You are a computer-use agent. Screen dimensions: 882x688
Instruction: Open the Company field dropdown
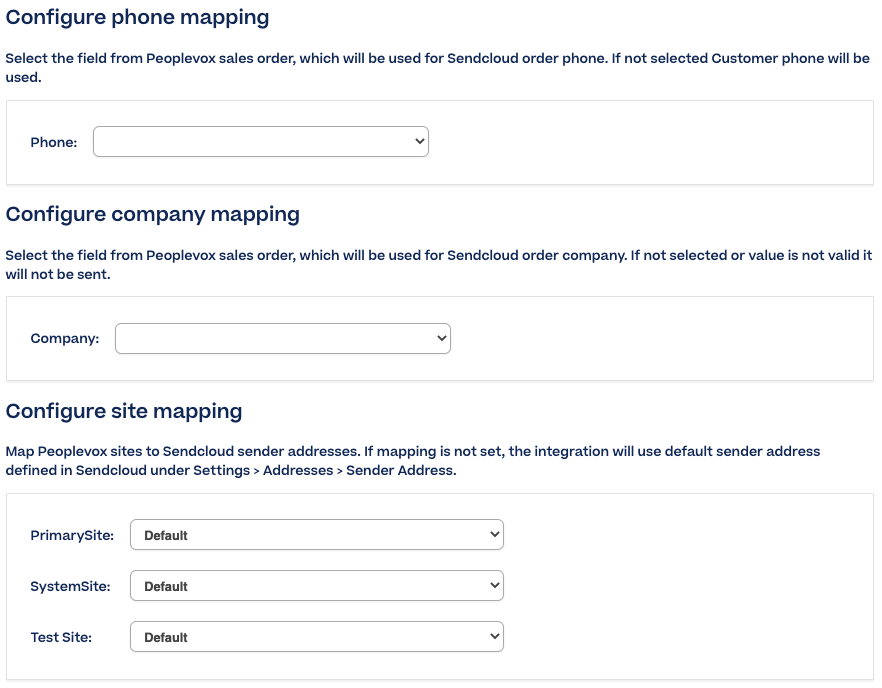pyautogui.click(x=282, y=339)
